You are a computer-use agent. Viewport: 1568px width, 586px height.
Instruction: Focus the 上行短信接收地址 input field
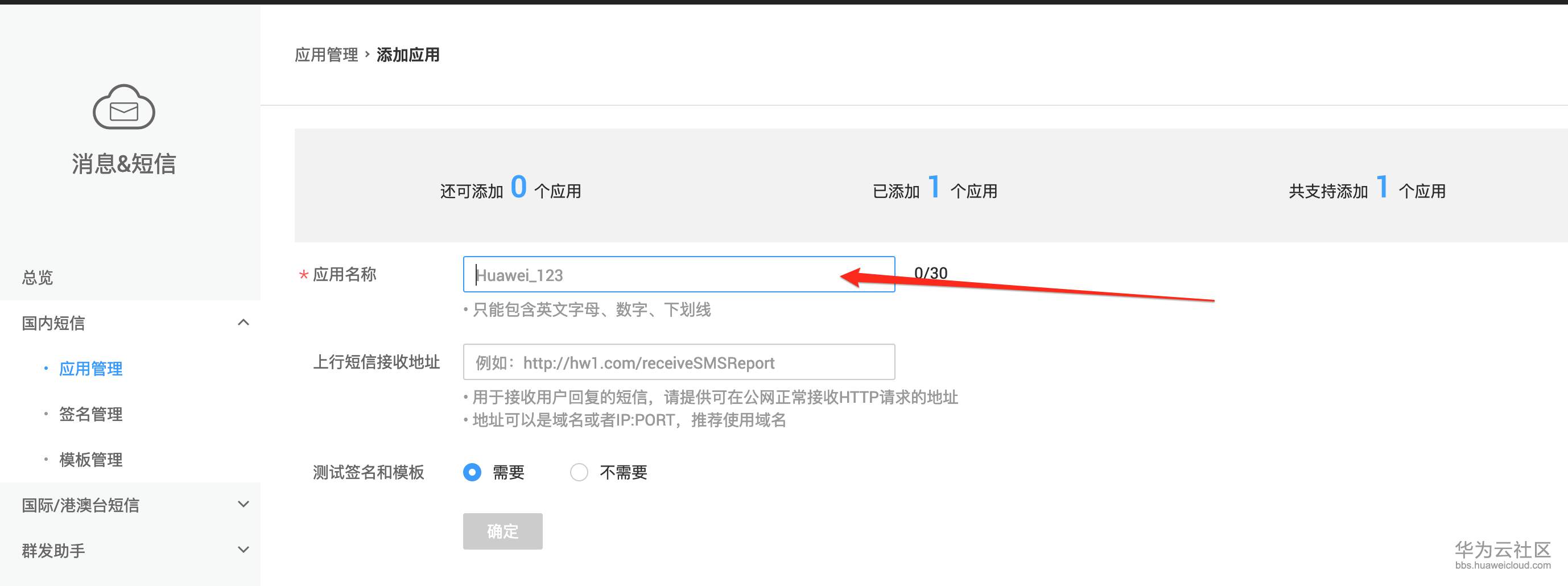679,362
